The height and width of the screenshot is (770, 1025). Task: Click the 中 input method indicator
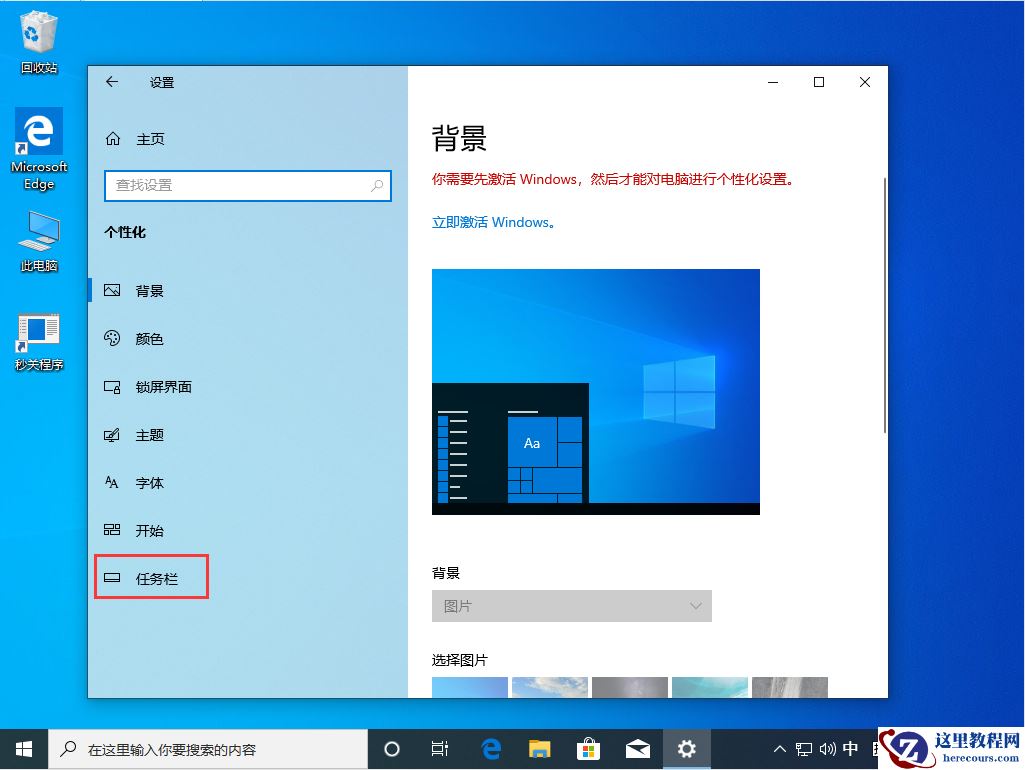(850, 748)
